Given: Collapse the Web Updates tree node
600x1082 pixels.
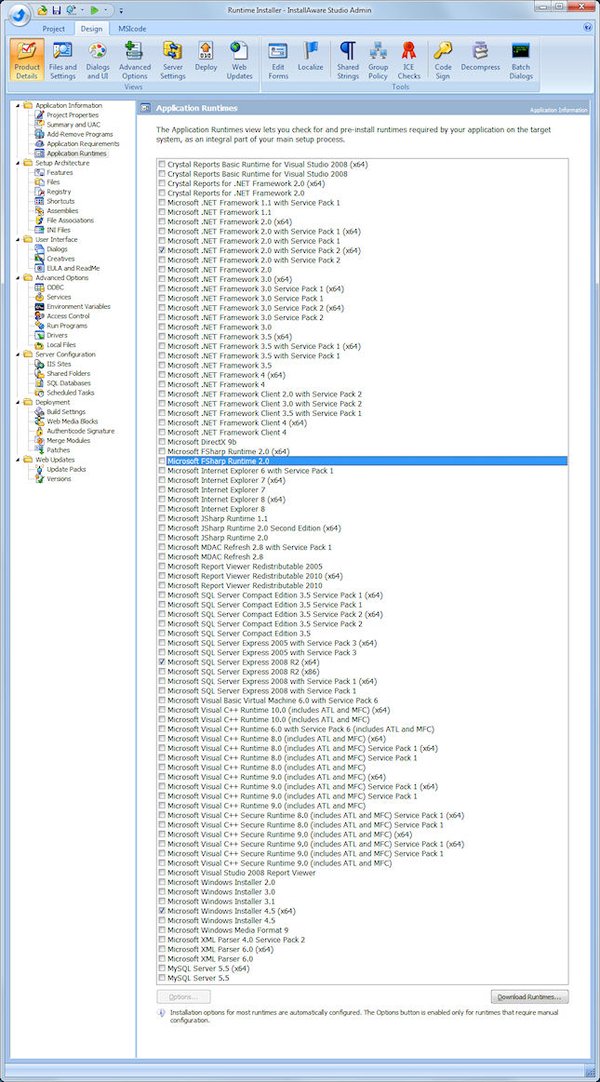Looking at the screenshot, I should [18, 460].
